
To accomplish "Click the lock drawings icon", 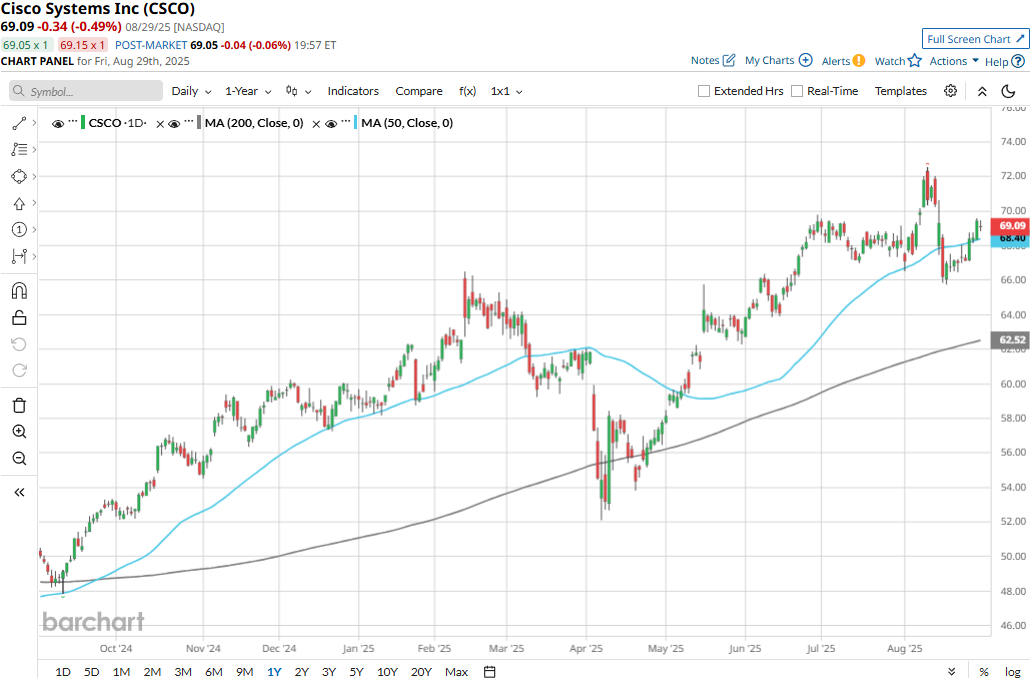I will (x=19, y=318).
